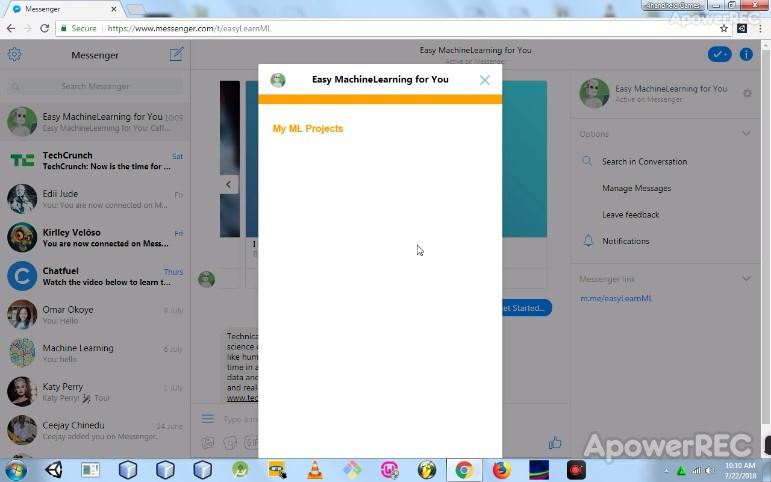771x482 pixels.
Task: Open a new browser tab
Action: click(x=136, y=9)
